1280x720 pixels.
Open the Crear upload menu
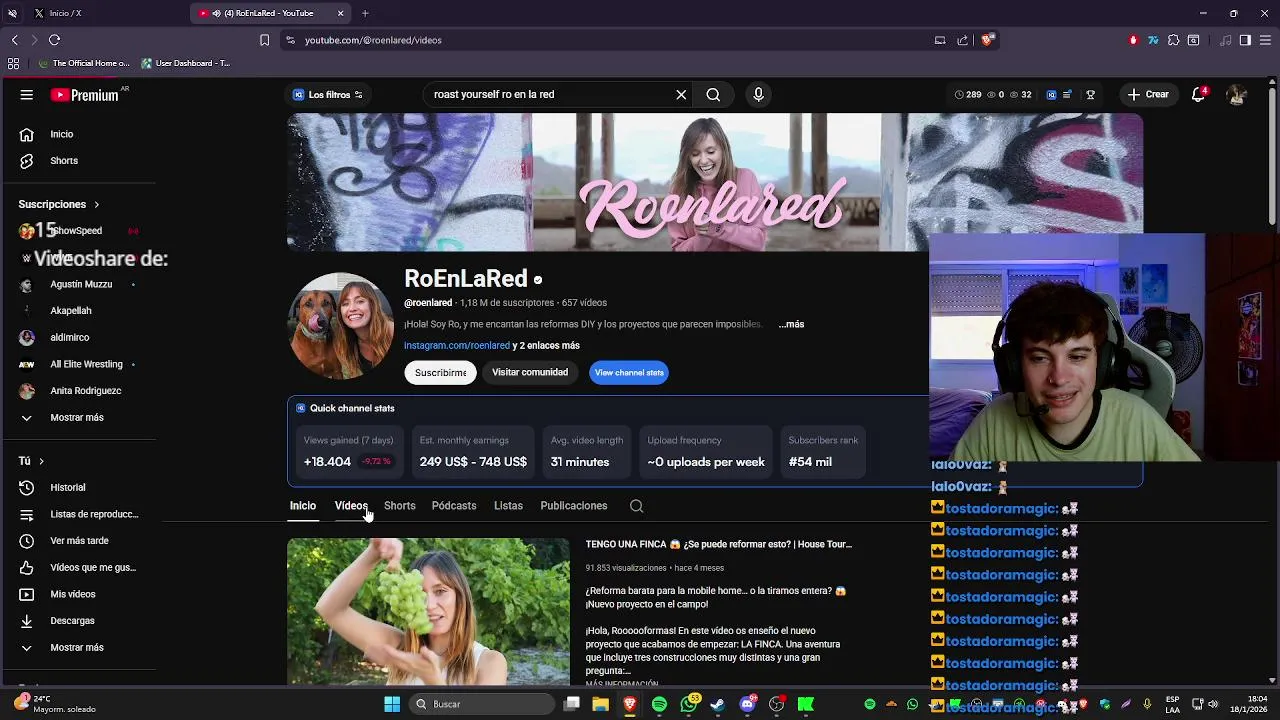coord(1147,95)
